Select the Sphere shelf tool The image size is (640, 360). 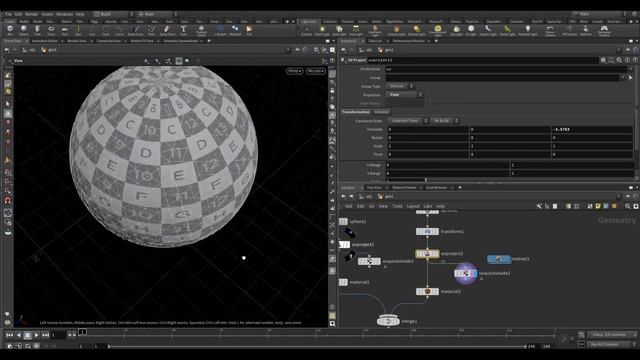tap(24, 30)
